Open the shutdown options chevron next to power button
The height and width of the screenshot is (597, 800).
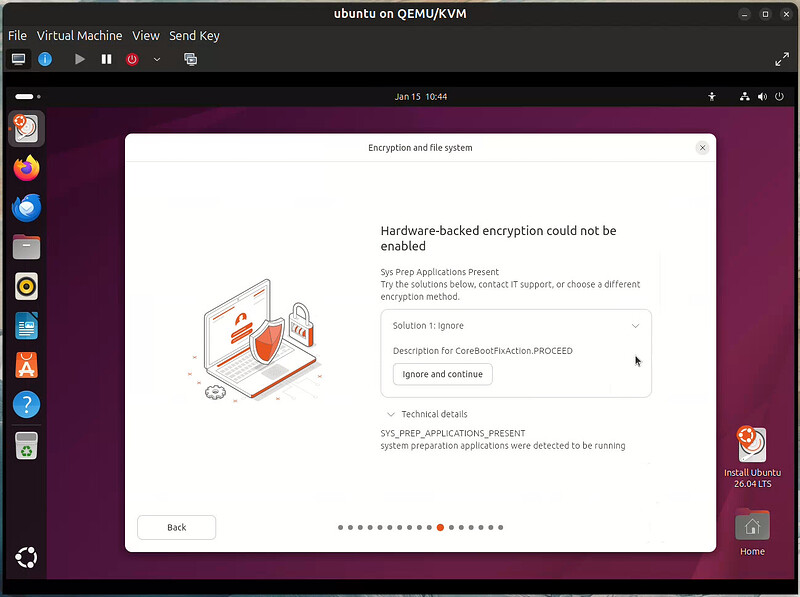tap(156, 59)
